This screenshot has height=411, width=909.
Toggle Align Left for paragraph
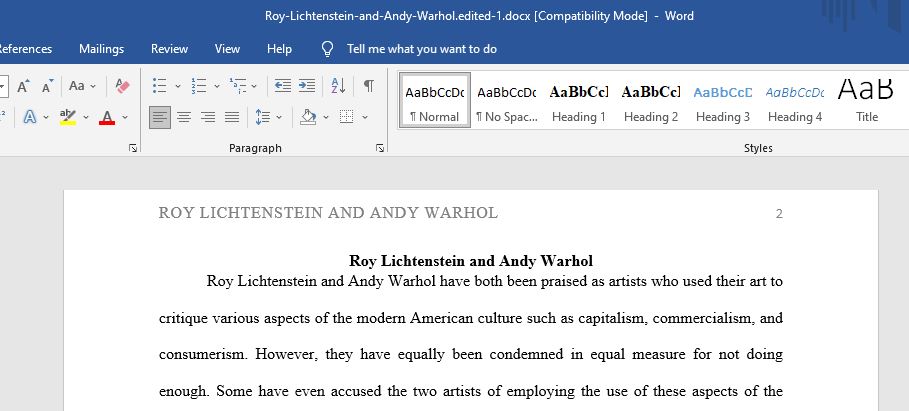160,117
